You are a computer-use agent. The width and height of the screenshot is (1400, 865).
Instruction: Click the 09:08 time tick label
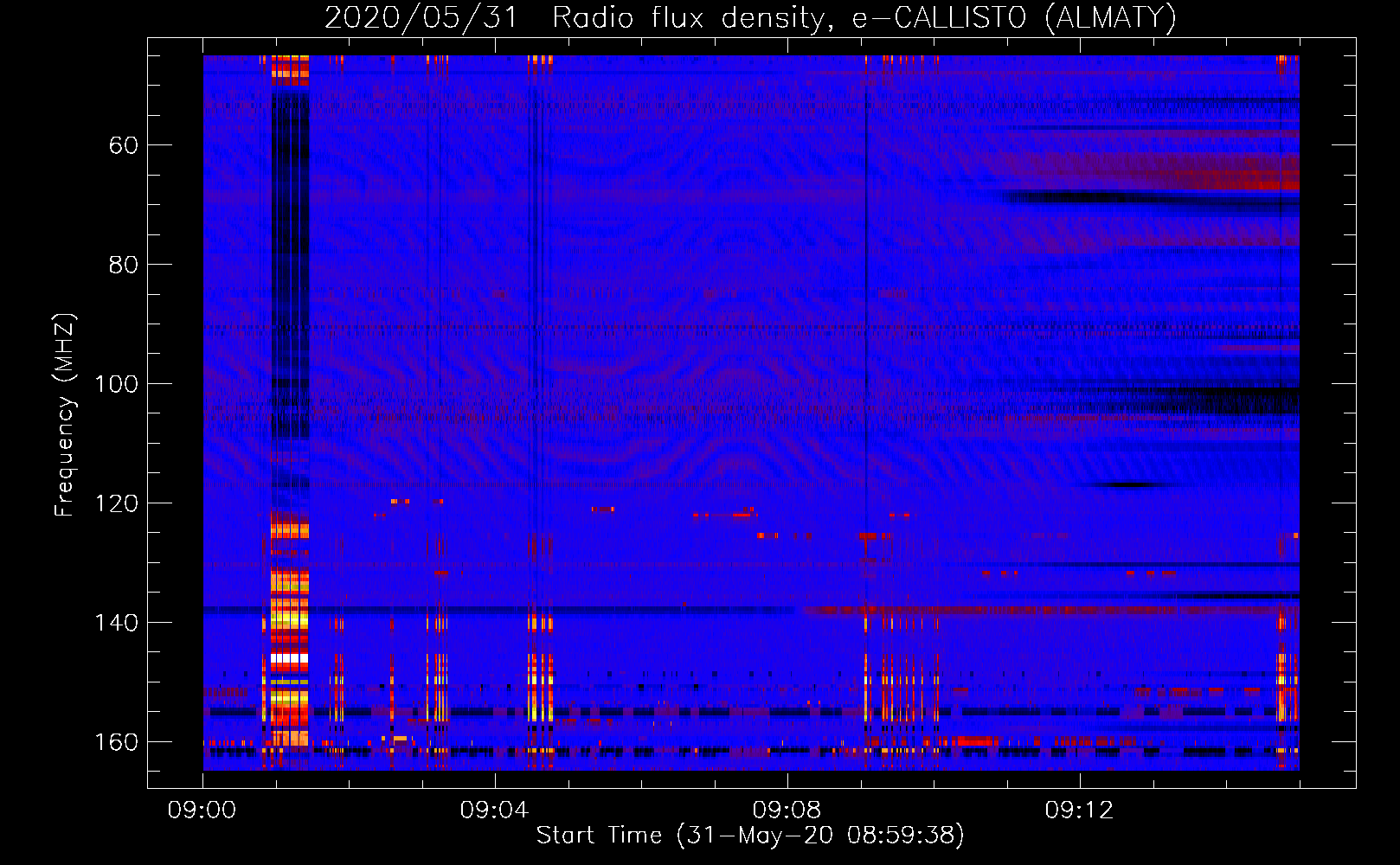point(787,810)
